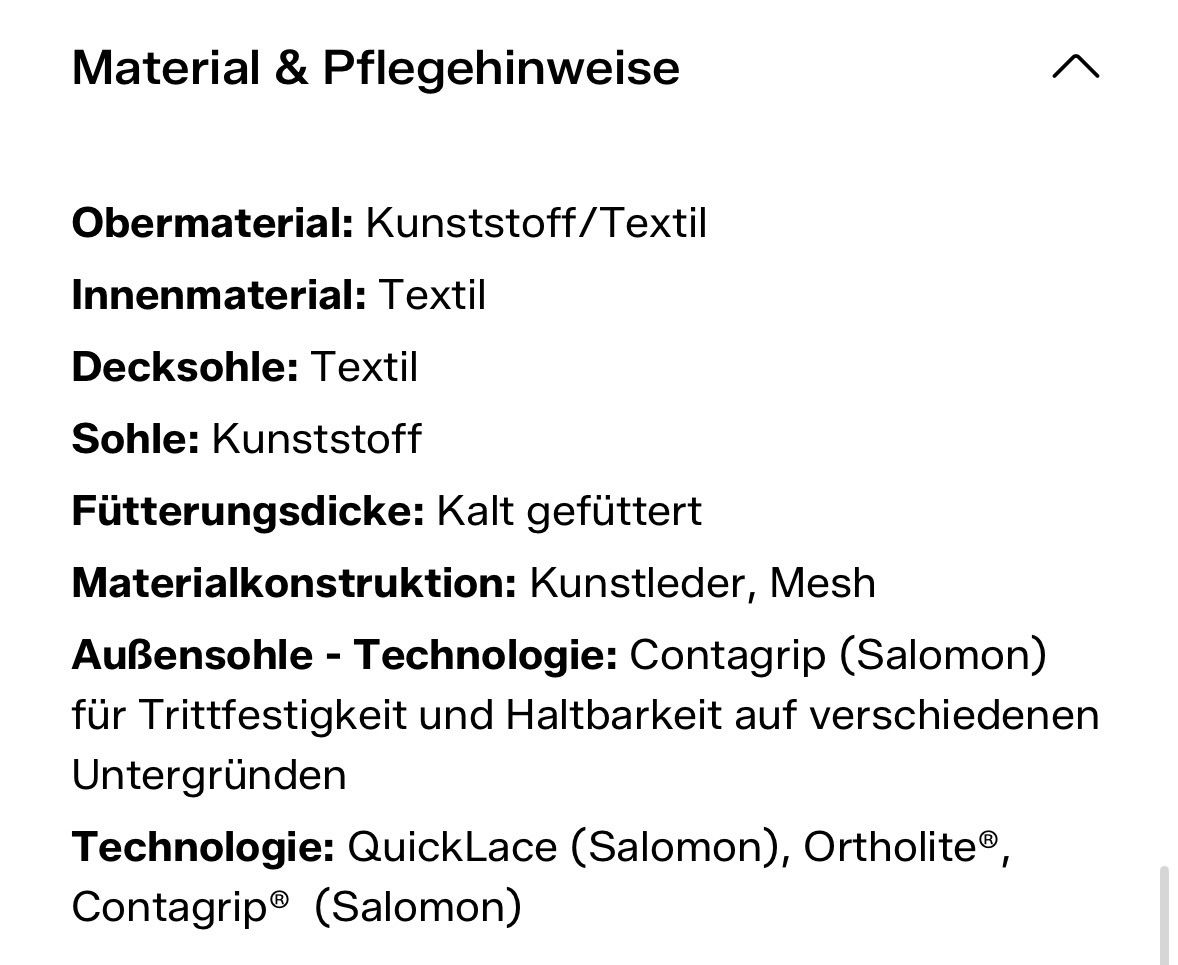Click the Kalt gefüttert text
Screen dimensions: 1178x965
point(569,511)
